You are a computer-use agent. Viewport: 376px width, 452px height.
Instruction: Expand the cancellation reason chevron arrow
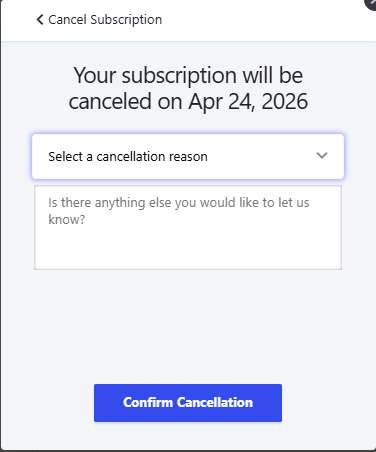pos(322,156)
